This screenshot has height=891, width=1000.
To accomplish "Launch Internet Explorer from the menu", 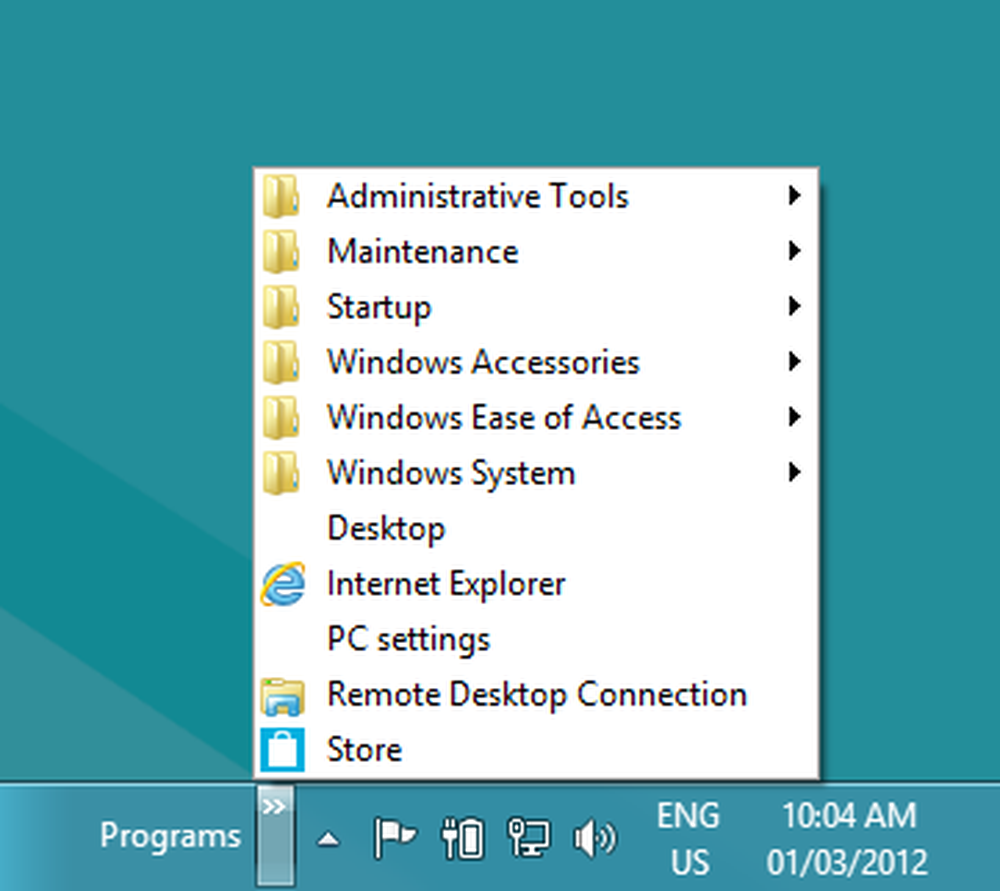I will pos(536,584).
